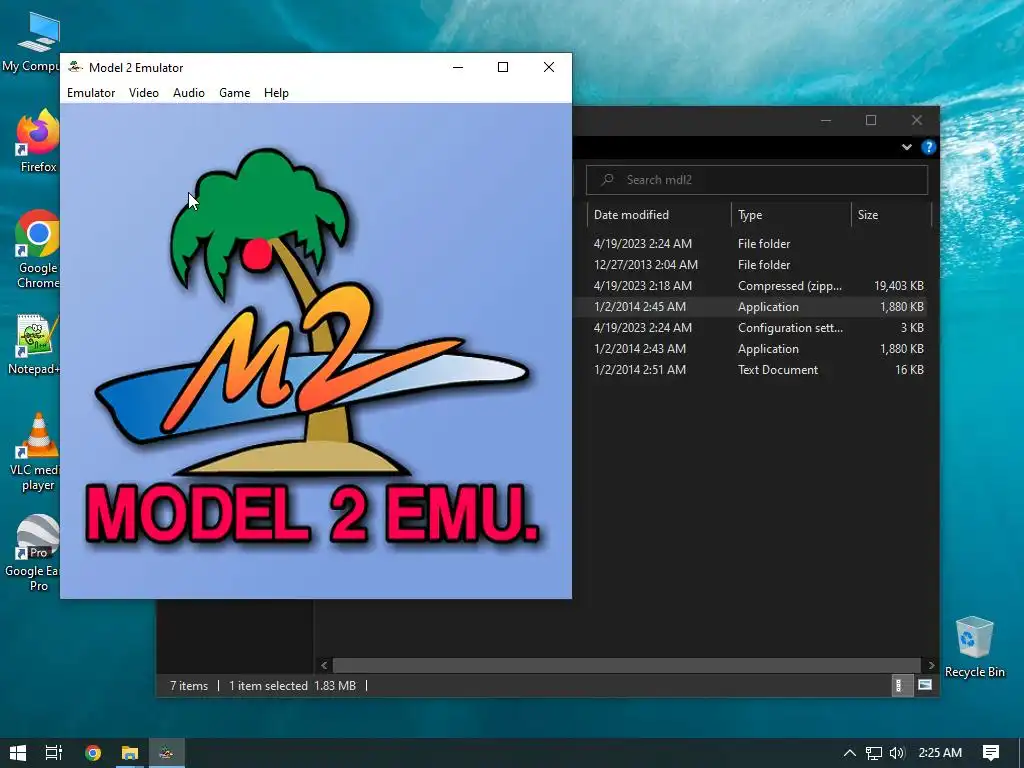Open the network status tray icon
1024x768 pixels.
click(873, 752)
